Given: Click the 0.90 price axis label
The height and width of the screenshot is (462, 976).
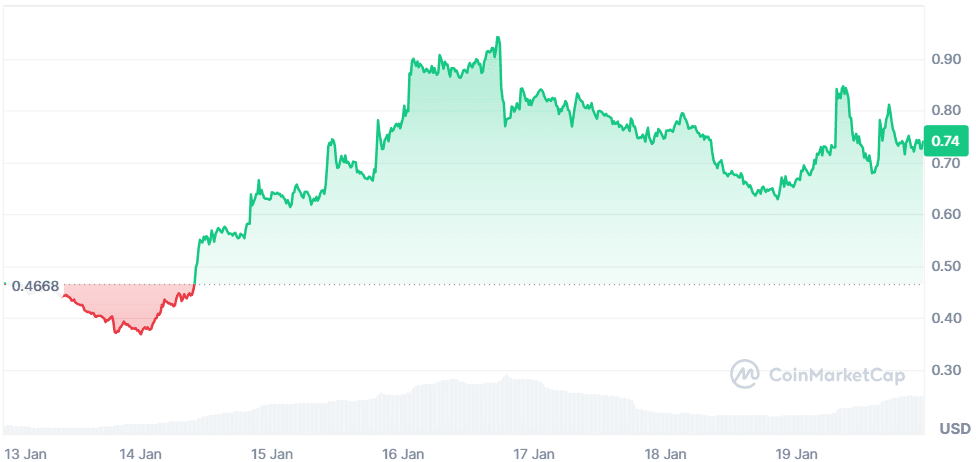Looking at the screenshot, I should coord(945,59).
